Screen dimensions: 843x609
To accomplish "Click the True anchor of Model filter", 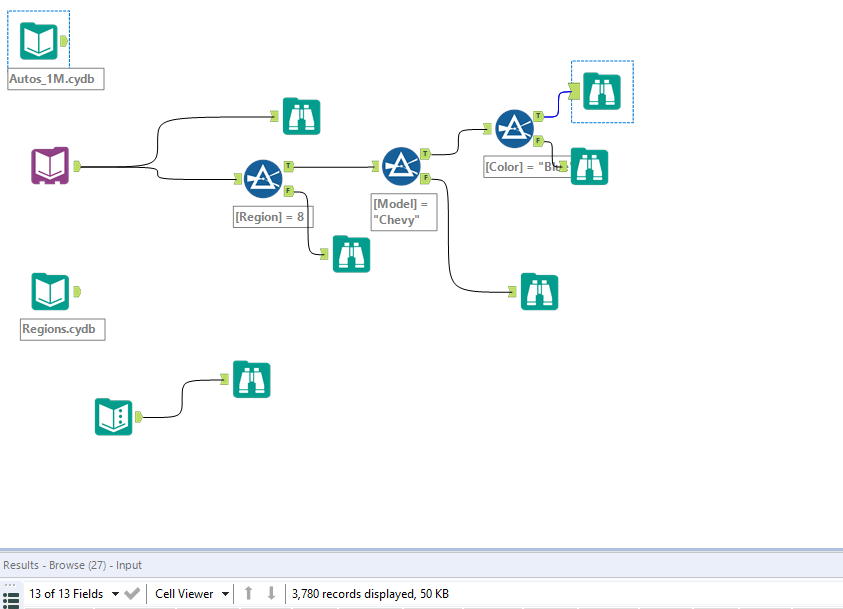I will (425, 154).
